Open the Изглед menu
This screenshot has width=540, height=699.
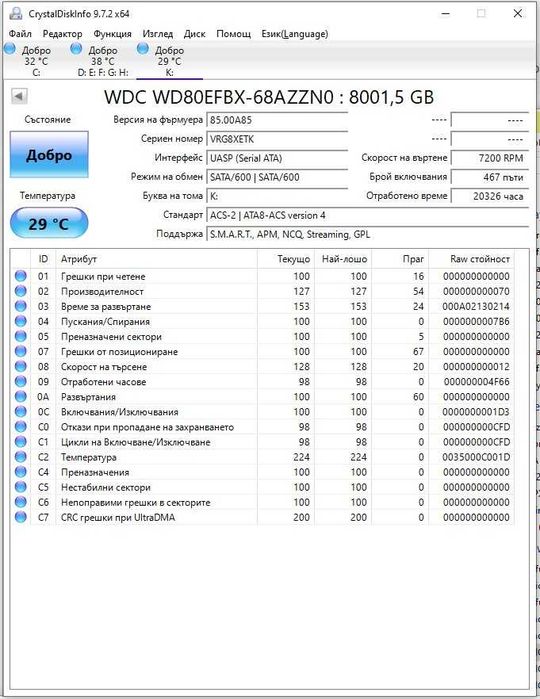pos(158,33)
